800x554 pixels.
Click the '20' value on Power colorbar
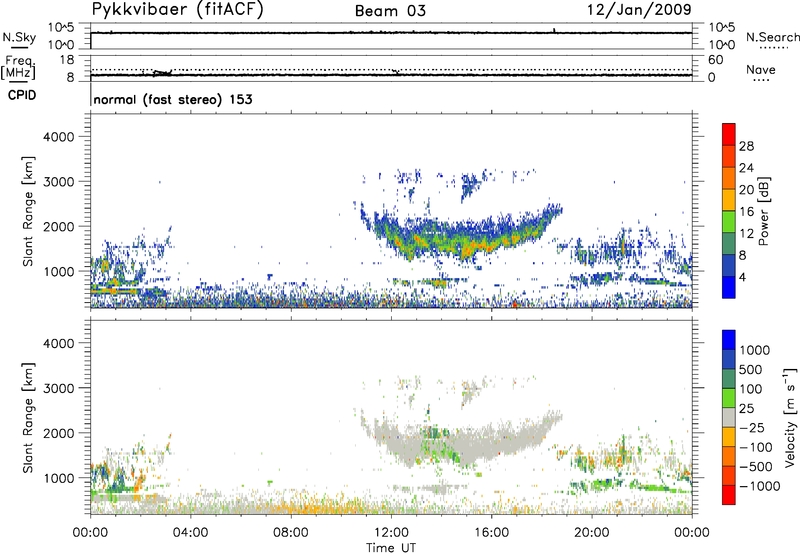click(746, 190)
